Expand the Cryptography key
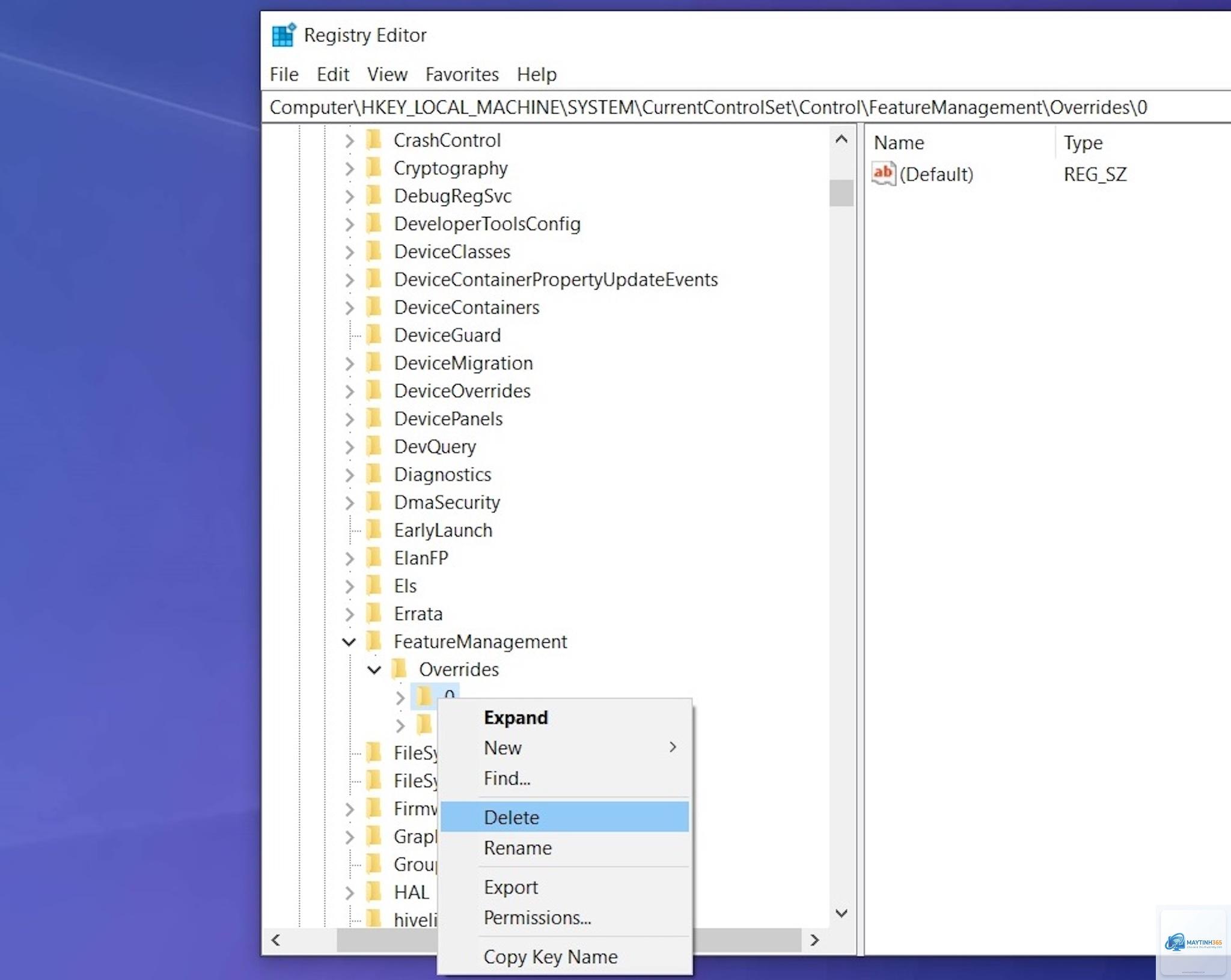Image resolution: width=1231 pixels, height=980 pixels. [350, 168]
